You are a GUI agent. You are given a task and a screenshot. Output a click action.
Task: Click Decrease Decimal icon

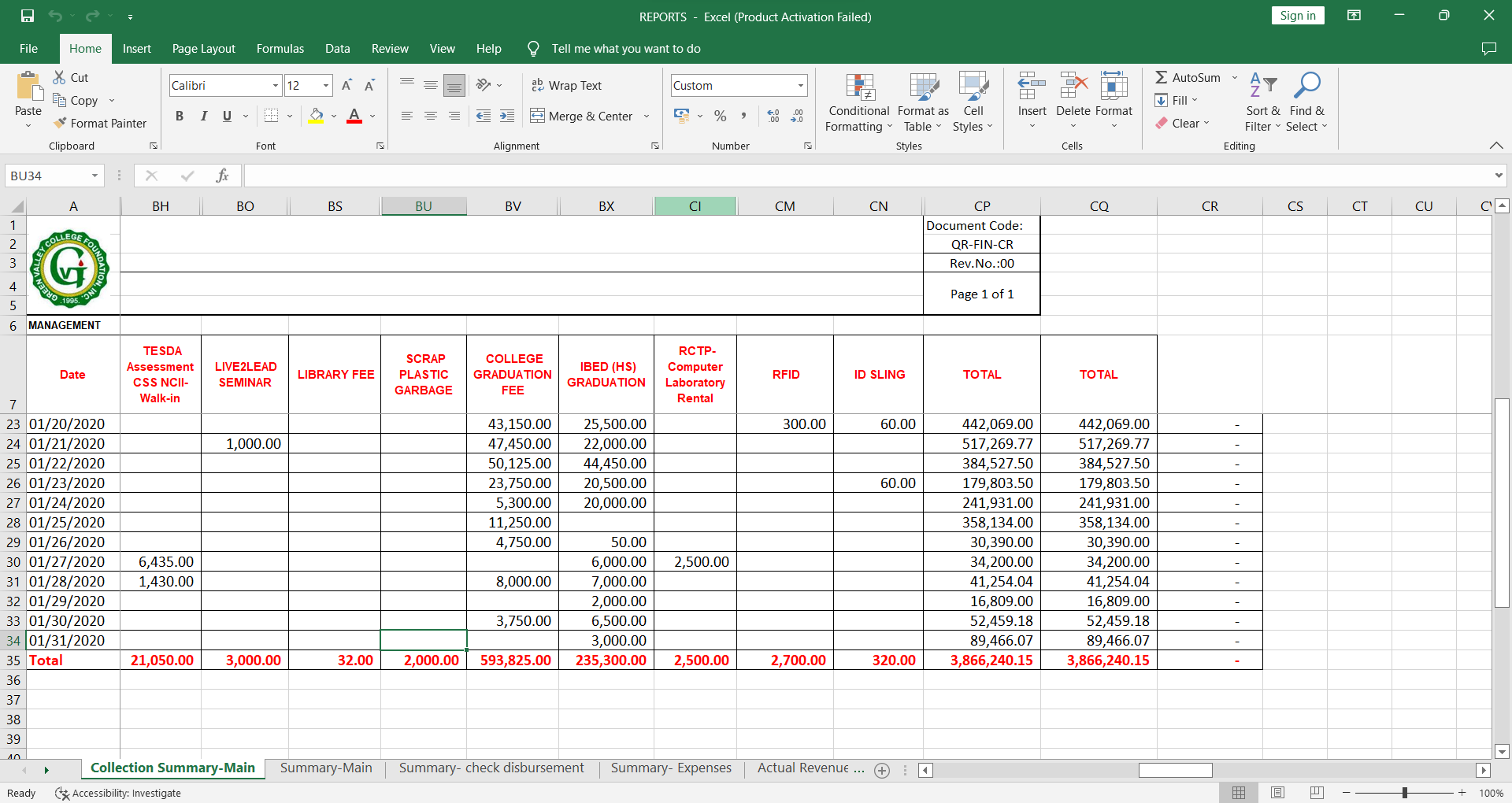coord(797,116)
